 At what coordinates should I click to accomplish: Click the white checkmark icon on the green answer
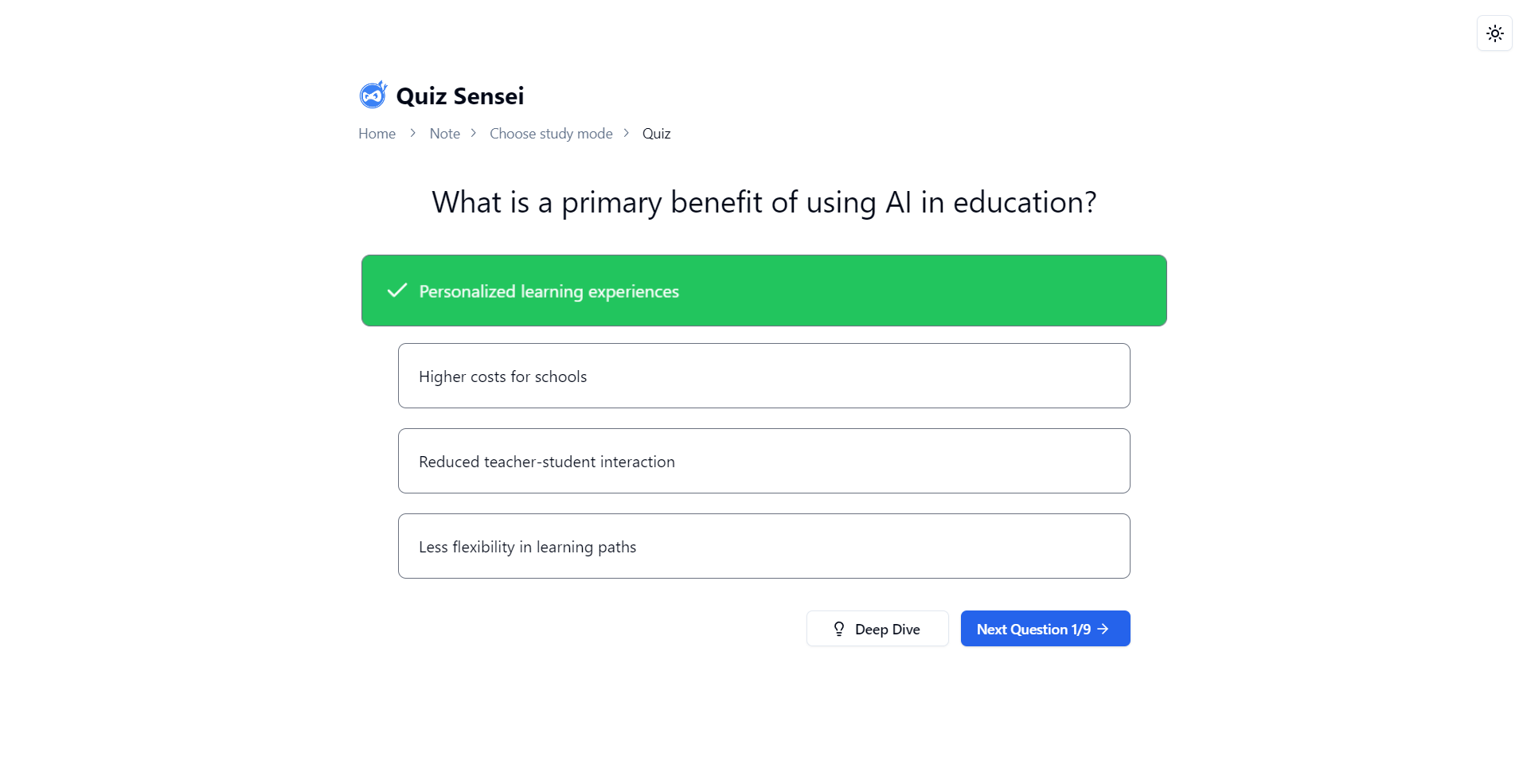[x=396, y=291]
